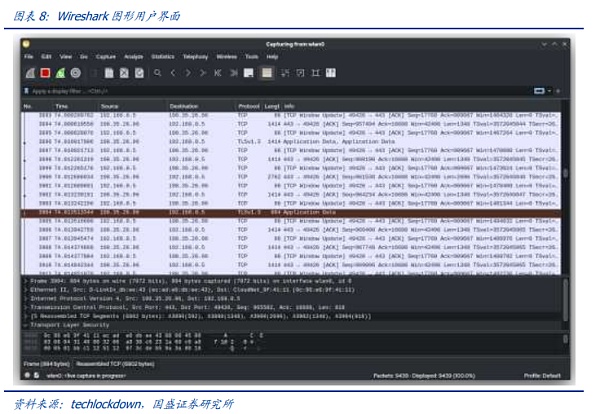Expand the Ethernet II tree item
600x414 pixels.
pyautogui.click(x=25, y=290)
